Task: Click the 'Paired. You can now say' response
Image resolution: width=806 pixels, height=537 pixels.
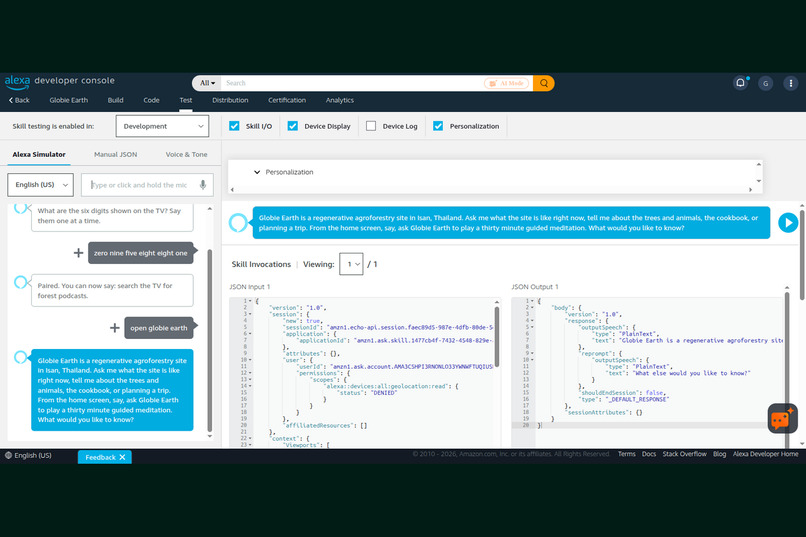Action: click(x=112, y=290)
